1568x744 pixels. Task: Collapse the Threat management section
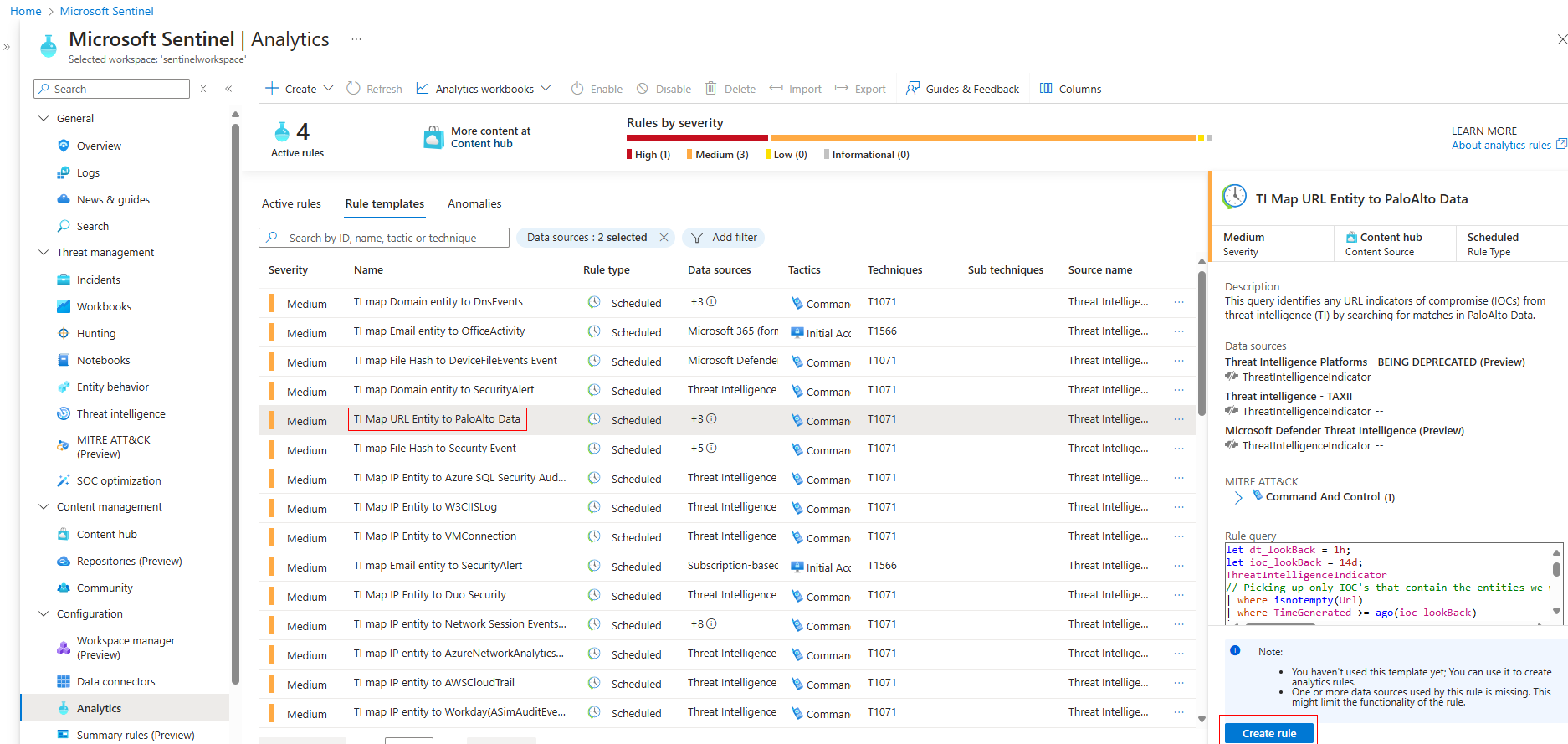click(44, 252)
